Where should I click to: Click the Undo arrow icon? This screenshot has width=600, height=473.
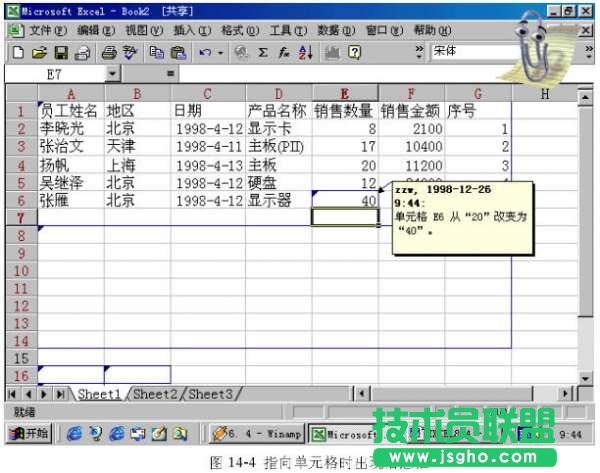point(205,52)
